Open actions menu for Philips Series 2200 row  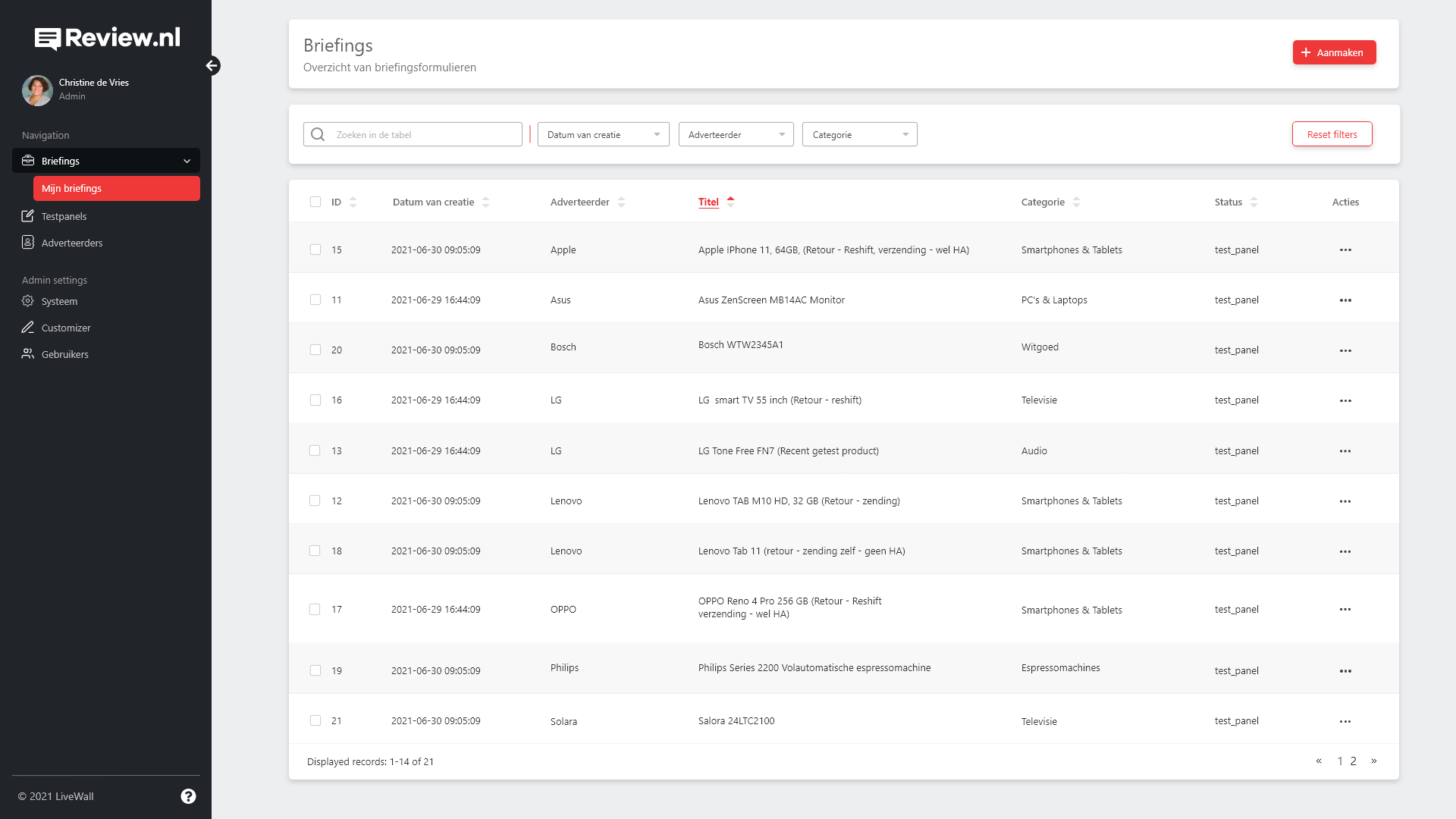(x=1345, y=671)
